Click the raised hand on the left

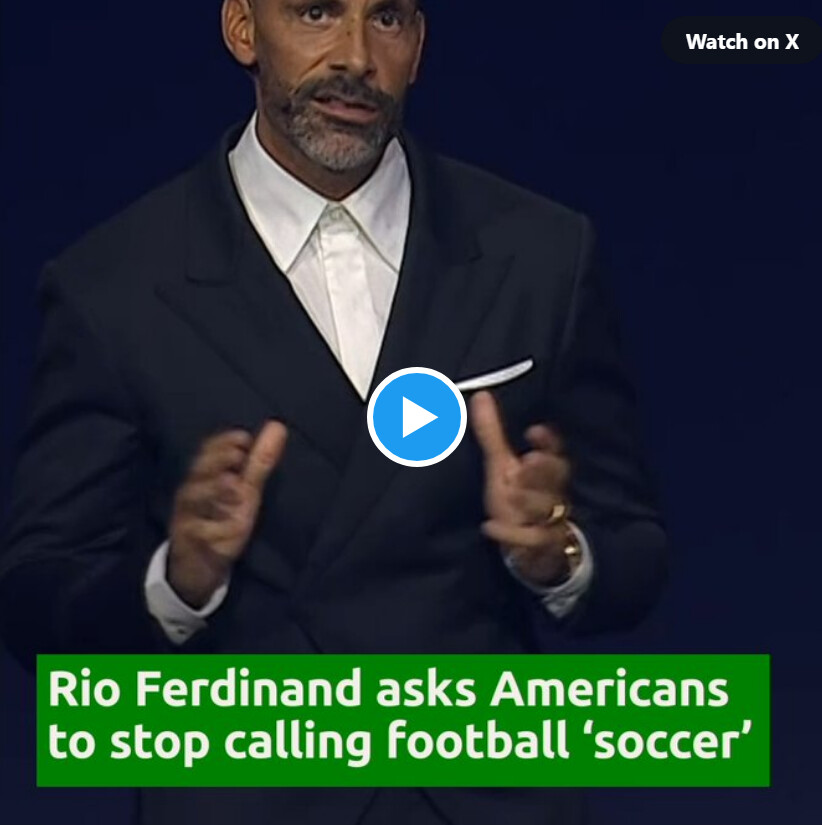click(225, 513)
